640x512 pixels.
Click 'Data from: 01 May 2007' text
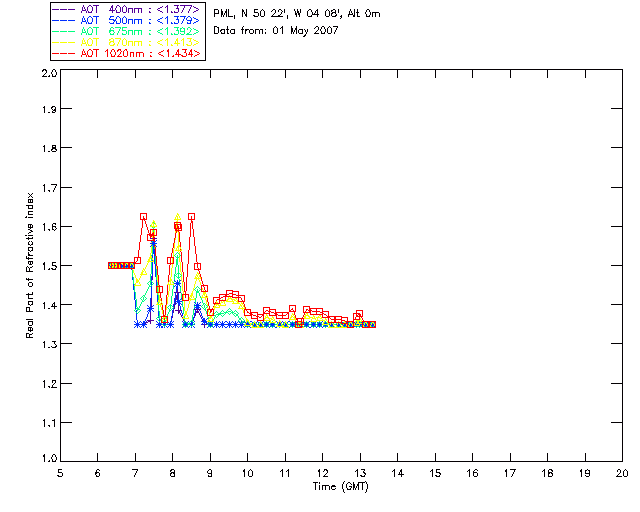(276, 31)
